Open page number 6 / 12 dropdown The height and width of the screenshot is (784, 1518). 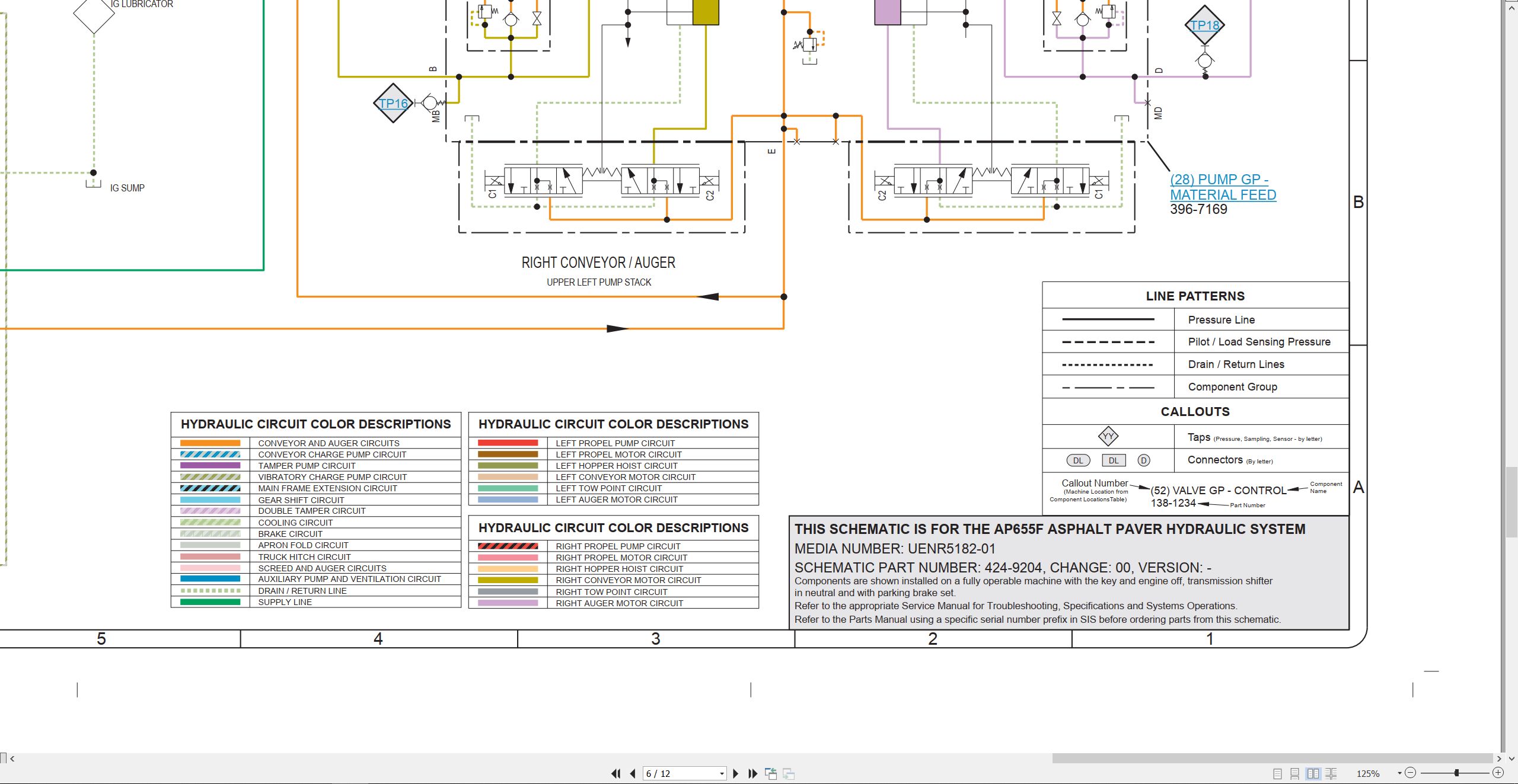coord(722,774)
